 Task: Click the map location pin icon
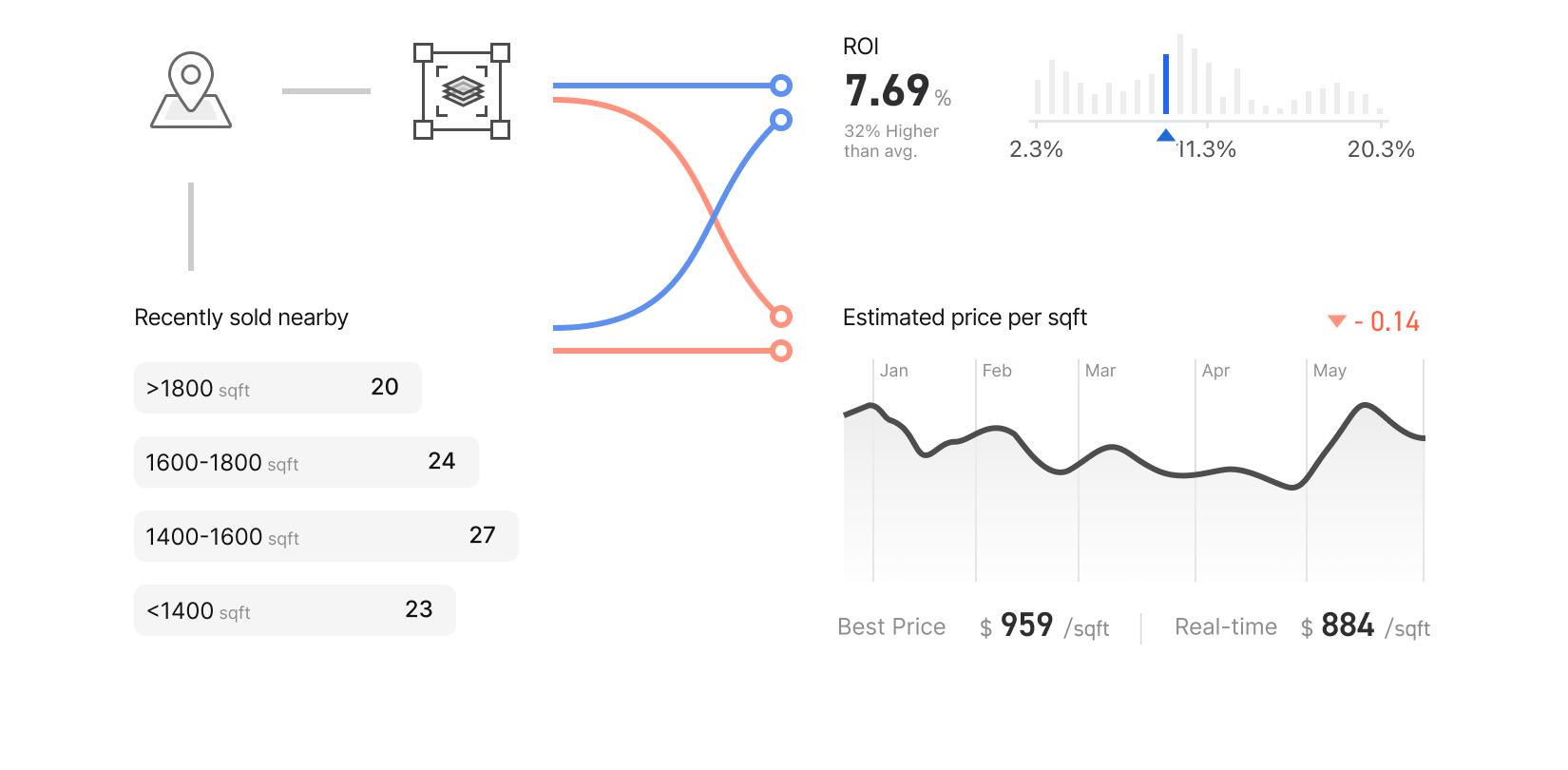[191, 90]
